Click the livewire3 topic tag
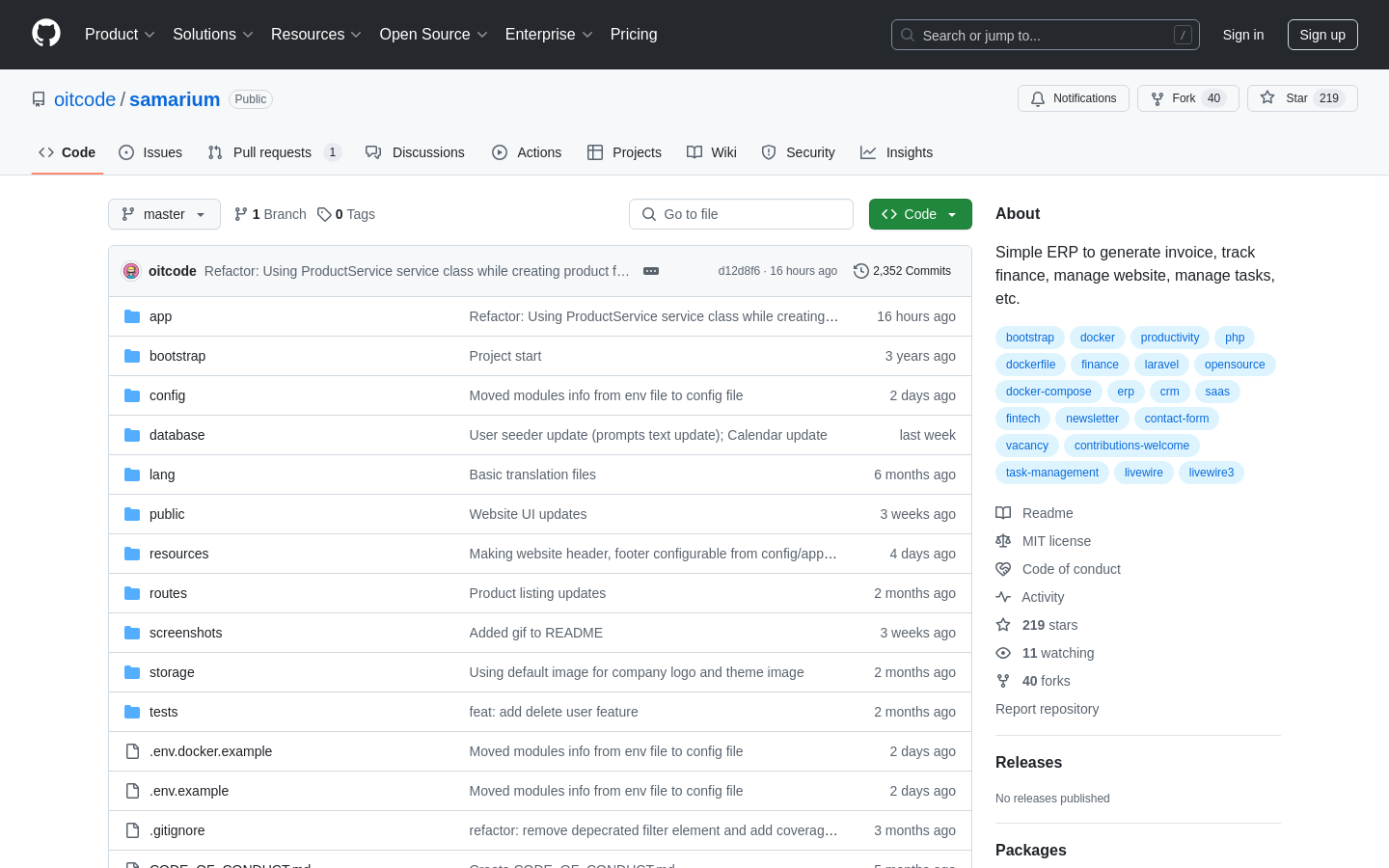The height and width of the screenshot is (868, 1389). tap(1212, 473)
